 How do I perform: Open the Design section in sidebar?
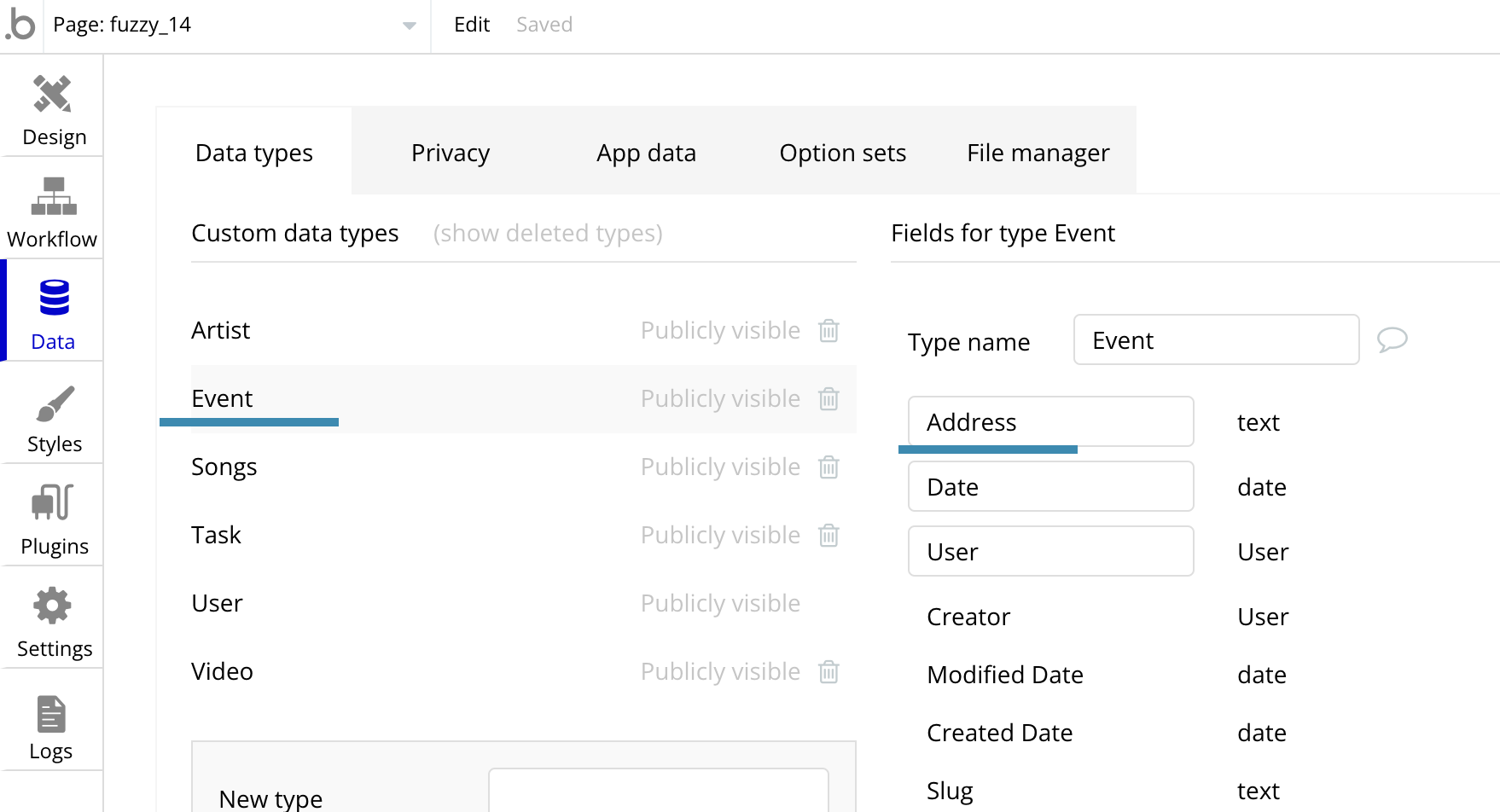(53, 111)
